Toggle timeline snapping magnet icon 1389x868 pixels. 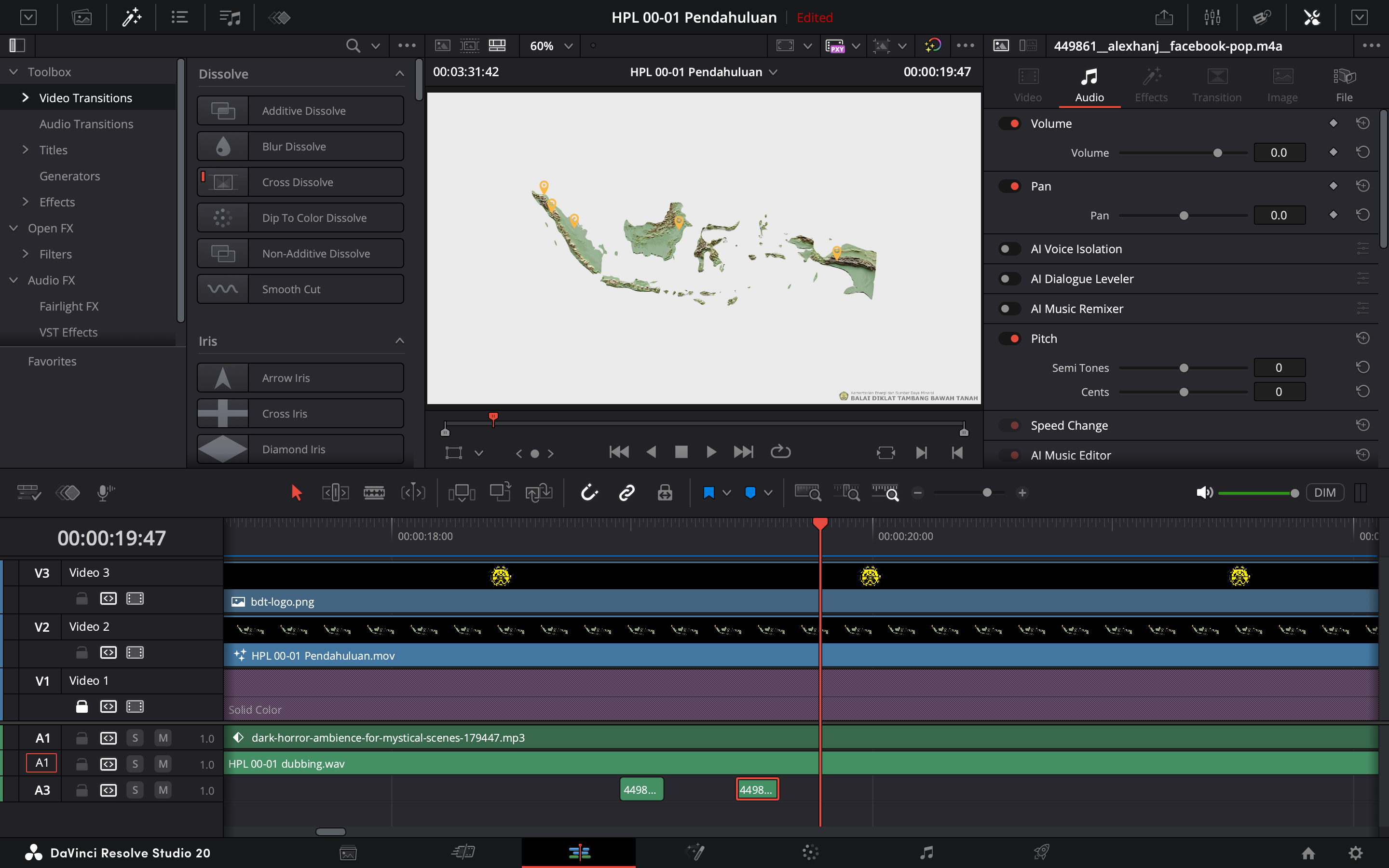[x=589, y=492]
